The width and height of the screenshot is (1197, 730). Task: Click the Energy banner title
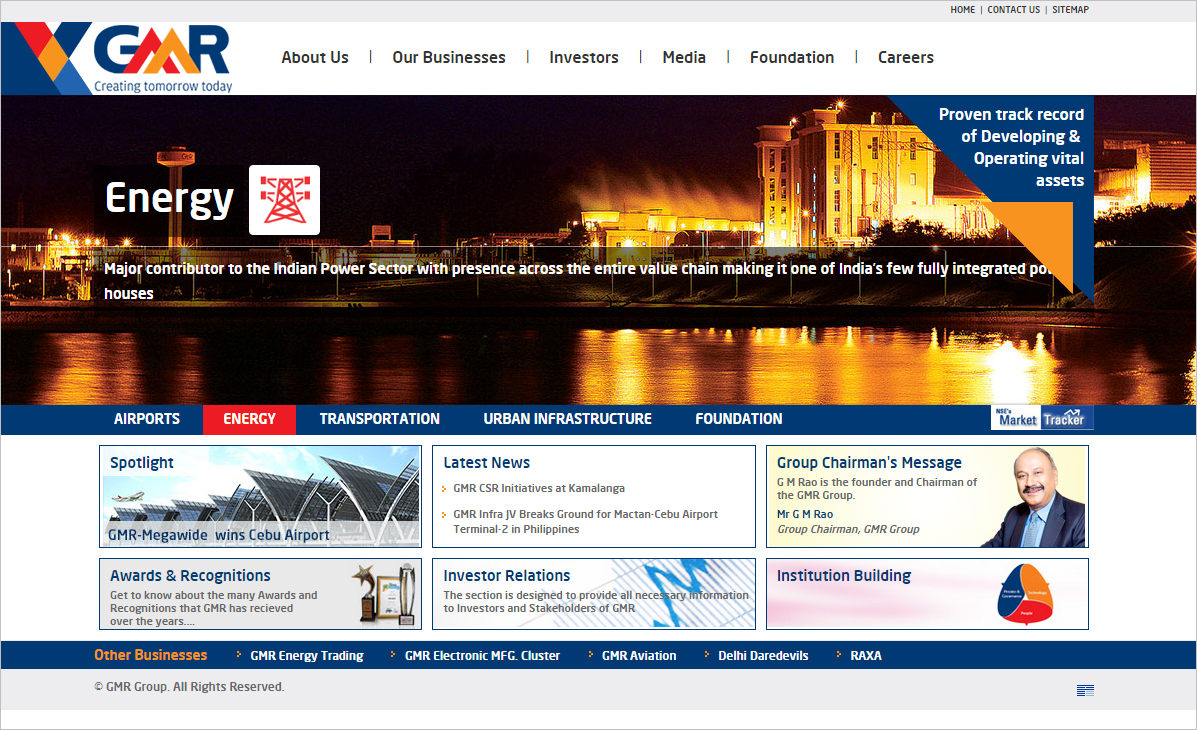[169, 199]
